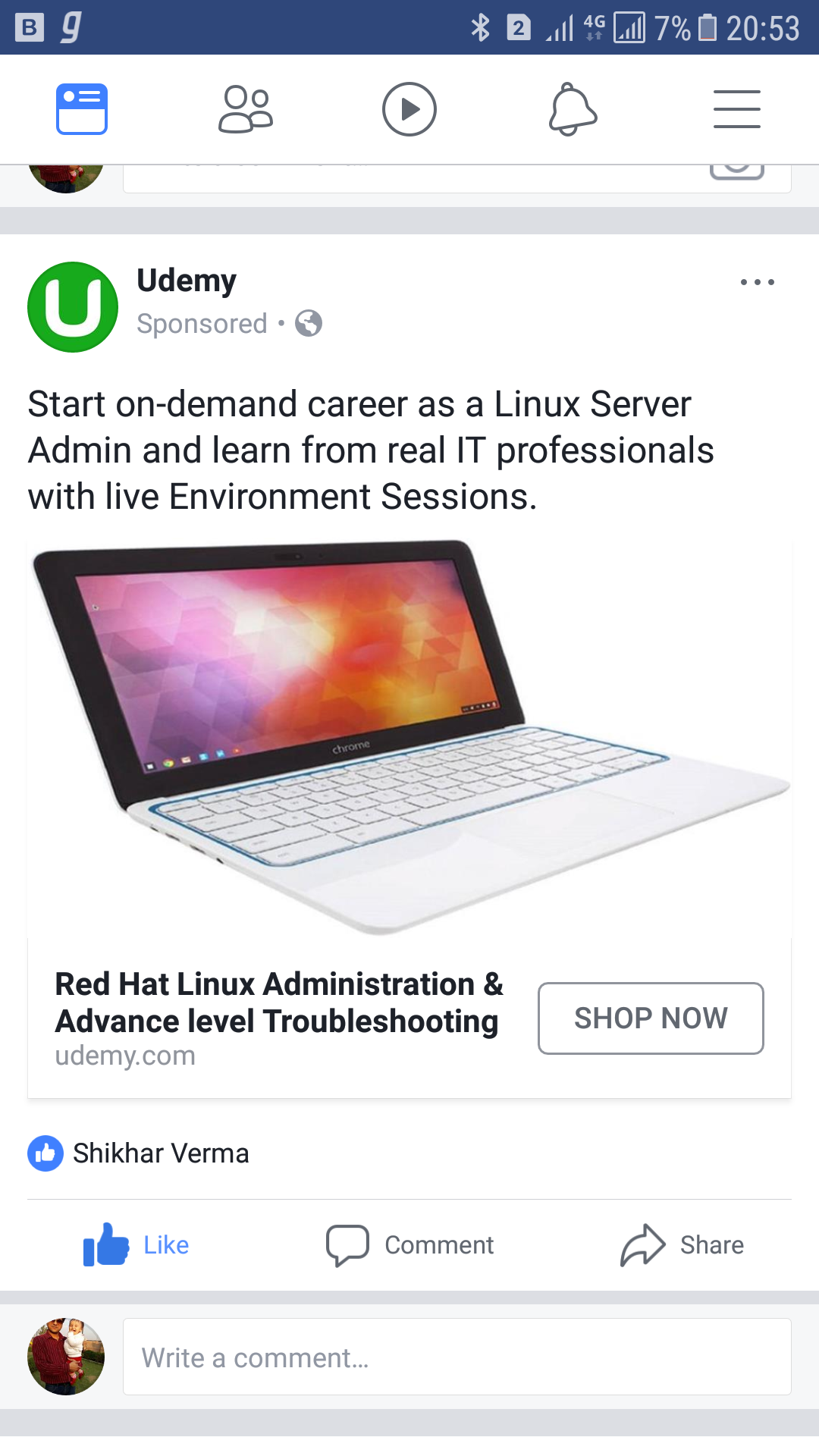
Task: Tap the SHOP NOW button
Action: click(x=651, y=1018)
